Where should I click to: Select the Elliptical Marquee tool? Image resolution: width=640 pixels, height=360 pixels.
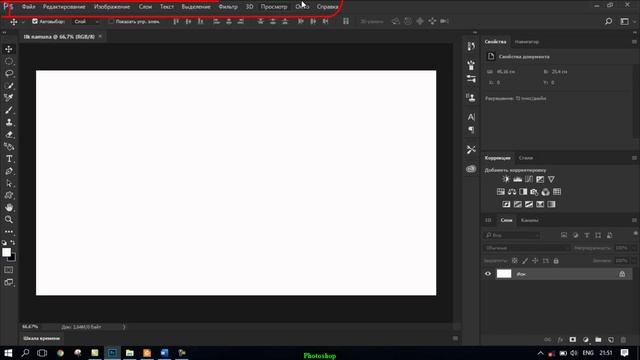9,62
